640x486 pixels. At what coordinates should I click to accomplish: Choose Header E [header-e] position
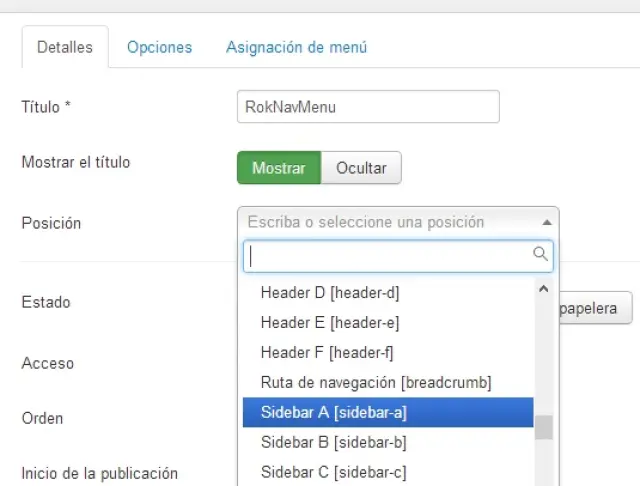(x=329, y=323)
